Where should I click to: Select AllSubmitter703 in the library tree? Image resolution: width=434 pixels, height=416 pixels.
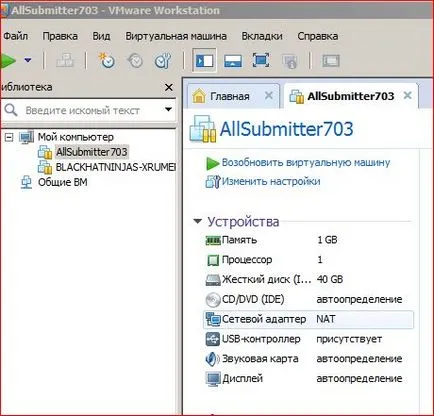pyautogui.click(x=92, y=152)
